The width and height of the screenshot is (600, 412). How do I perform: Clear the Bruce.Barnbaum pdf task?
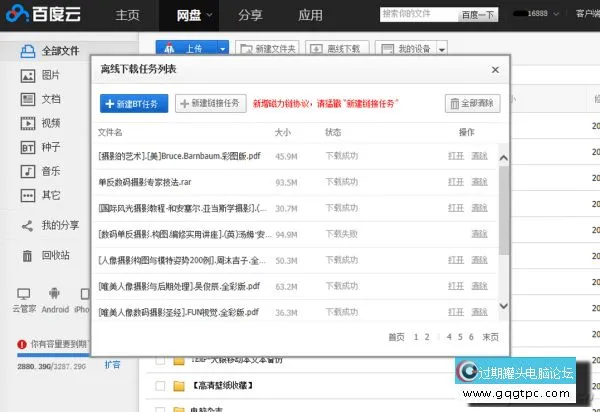point(479,156)
